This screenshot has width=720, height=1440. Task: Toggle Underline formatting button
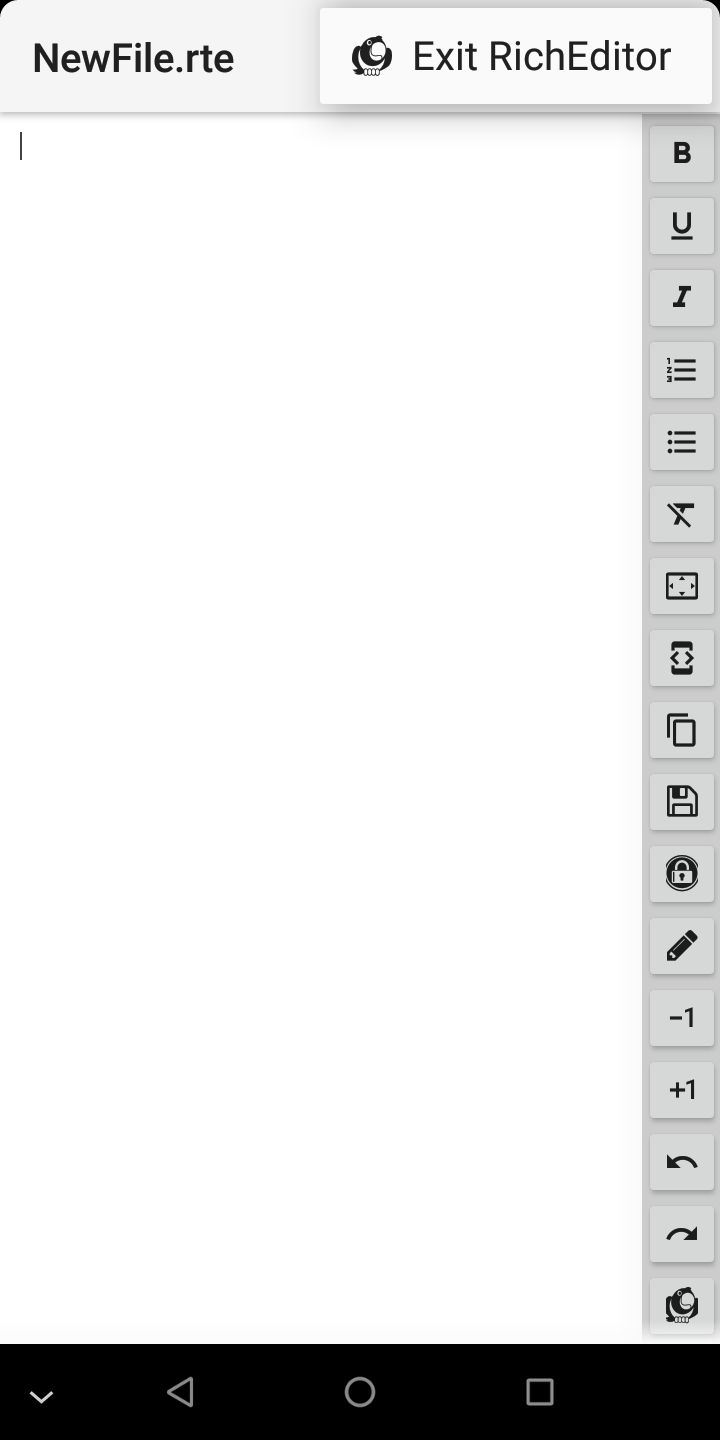click(x=682, y=226)
